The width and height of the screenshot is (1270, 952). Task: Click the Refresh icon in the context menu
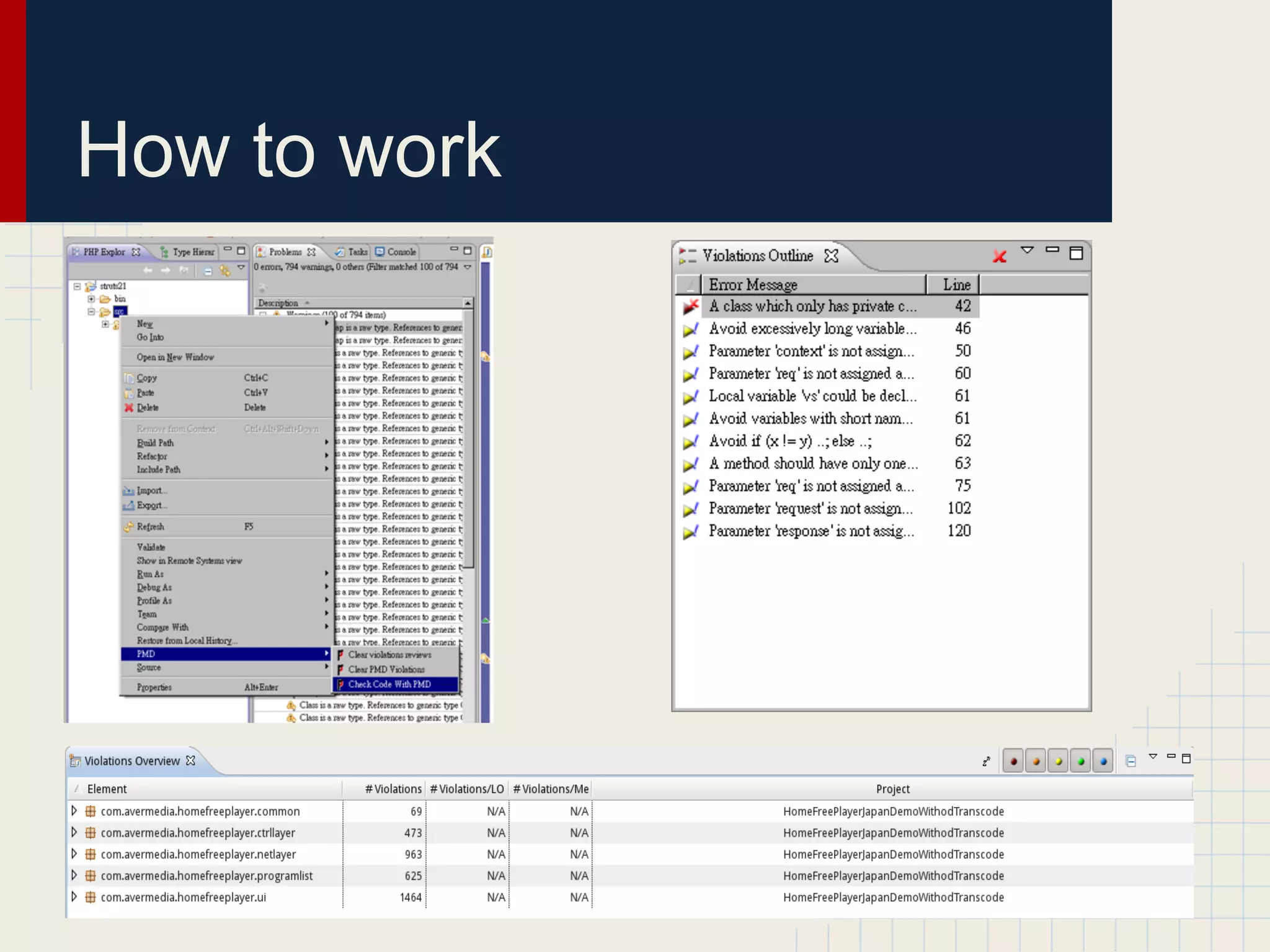129,527
